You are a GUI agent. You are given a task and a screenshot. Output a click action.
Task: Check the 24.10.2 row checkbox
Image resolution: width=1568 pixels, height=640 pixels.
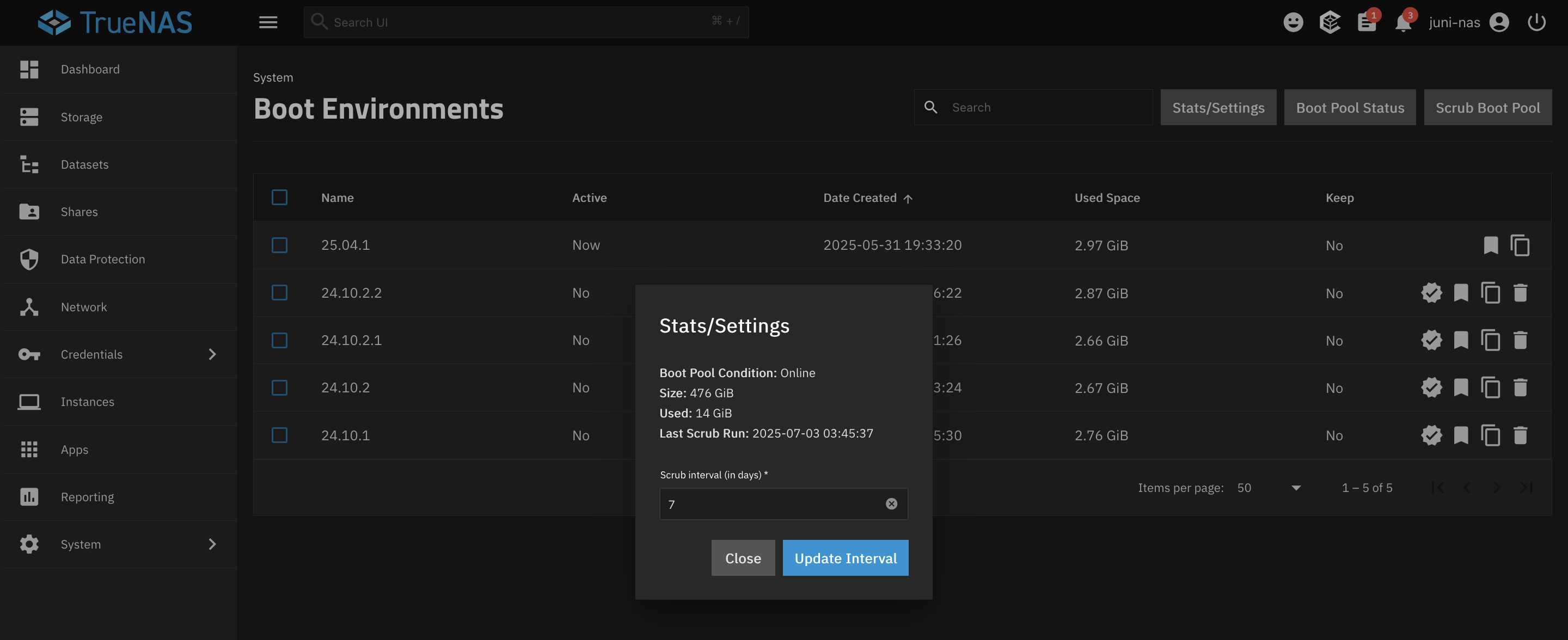279,387
